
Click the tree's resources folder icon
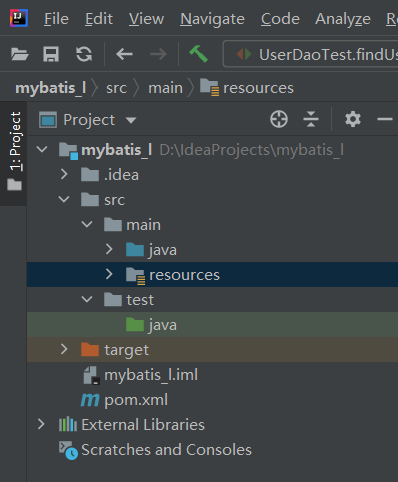tap(136, 276)
